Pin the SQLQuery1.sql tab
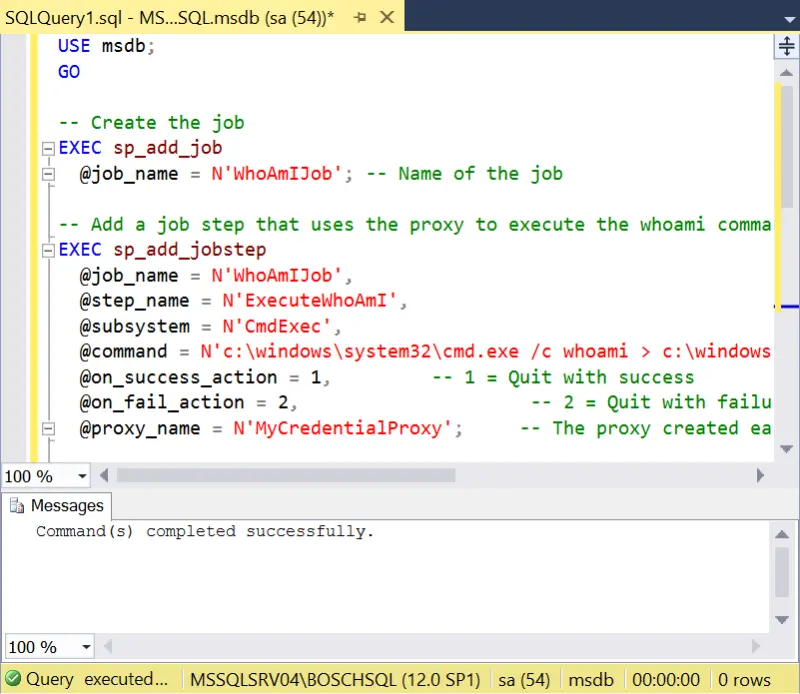 click(x=360, y=18)
